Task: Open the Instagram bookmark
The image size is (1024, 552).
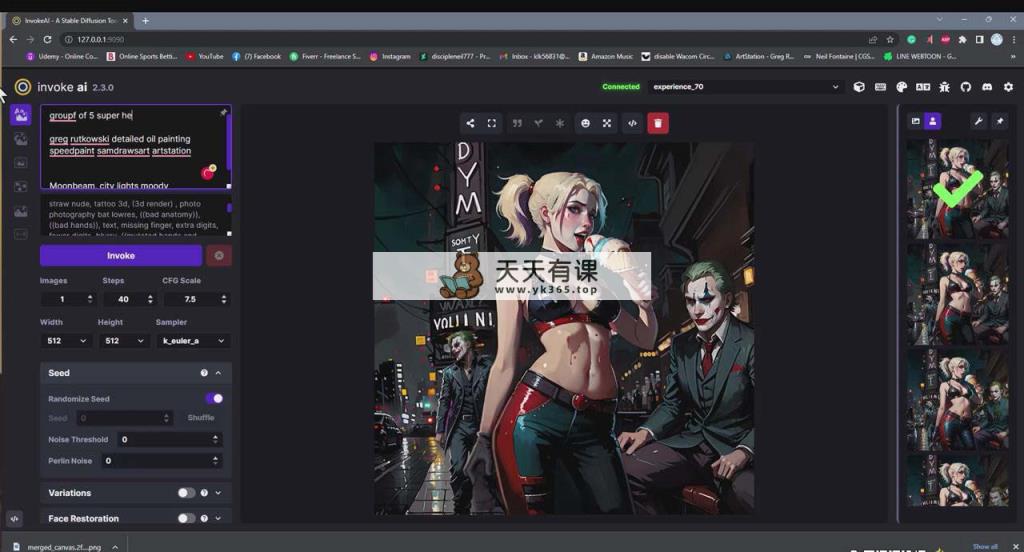Action: 390,57
